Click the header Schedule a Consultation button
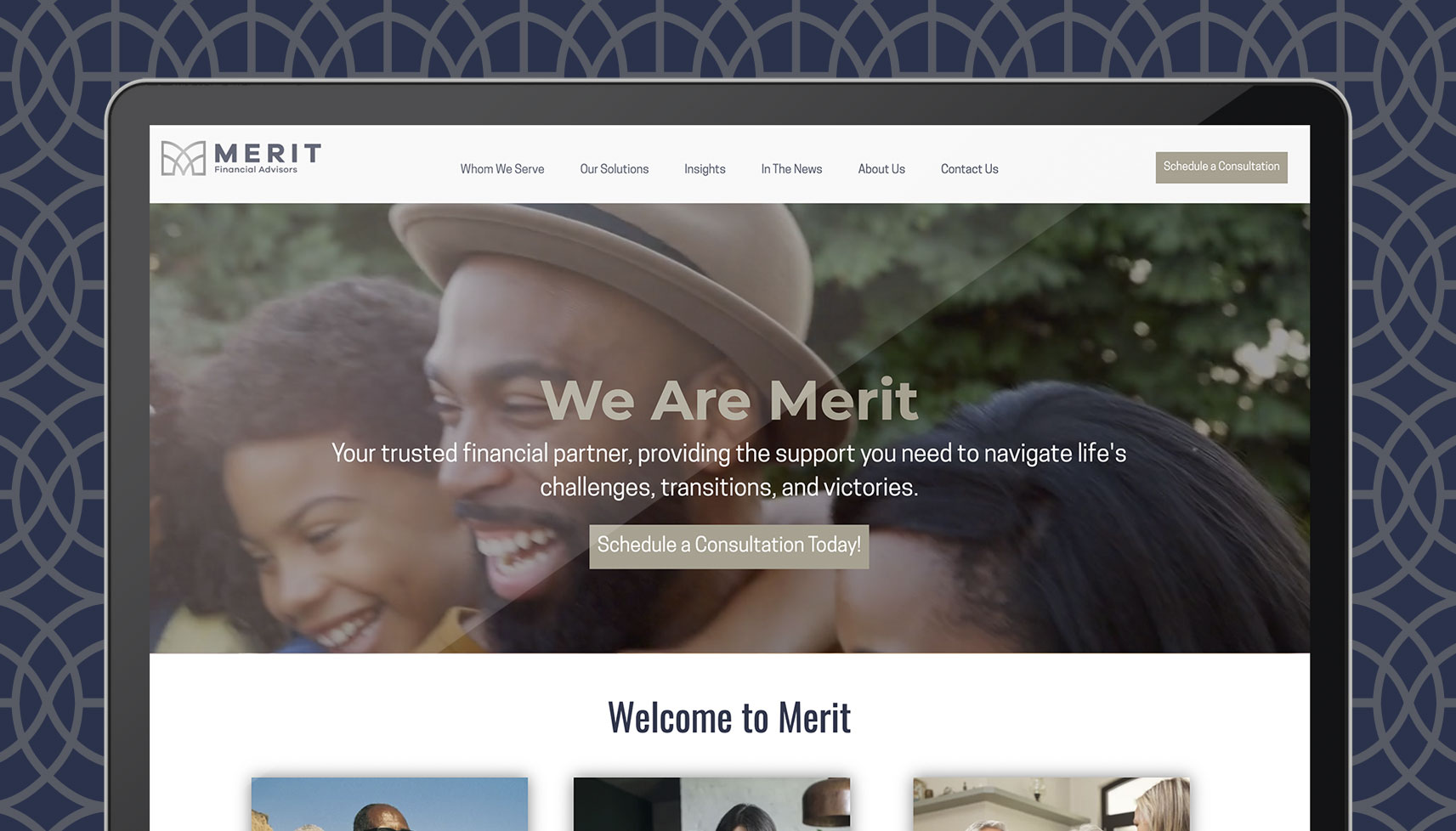This screenshot has width=1456, height=831. coord(1221,167)
